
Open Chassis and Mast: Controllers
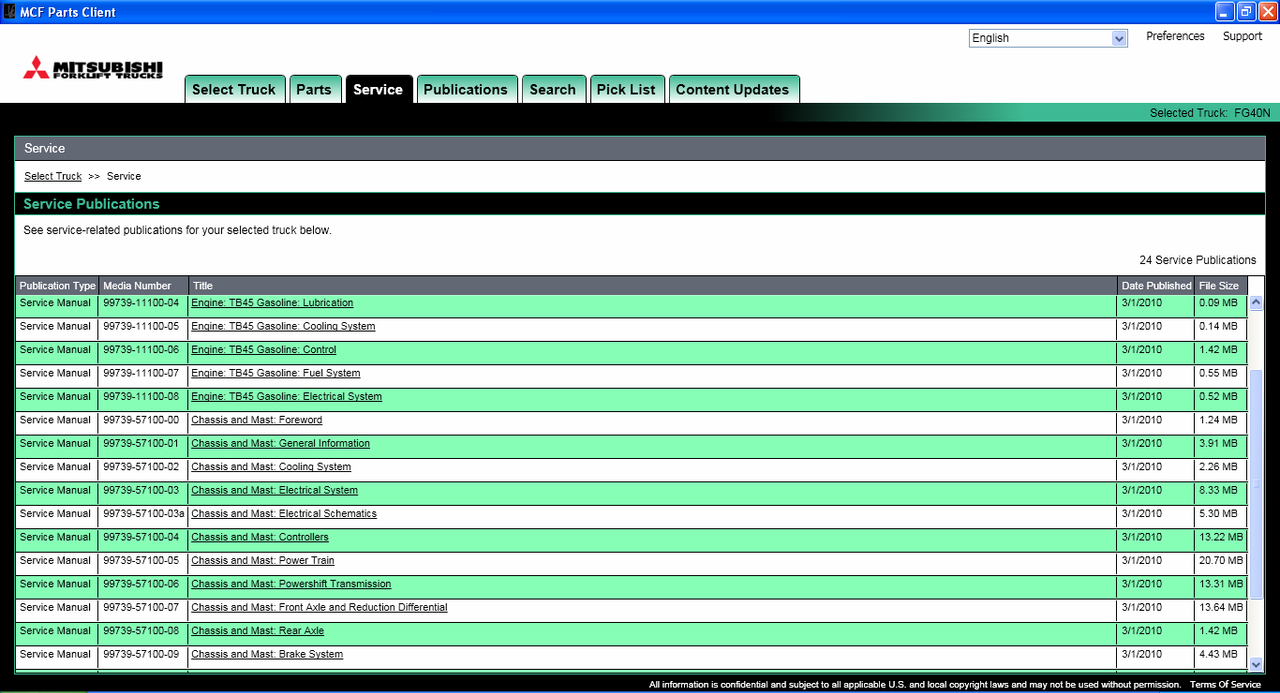[260, 537]
